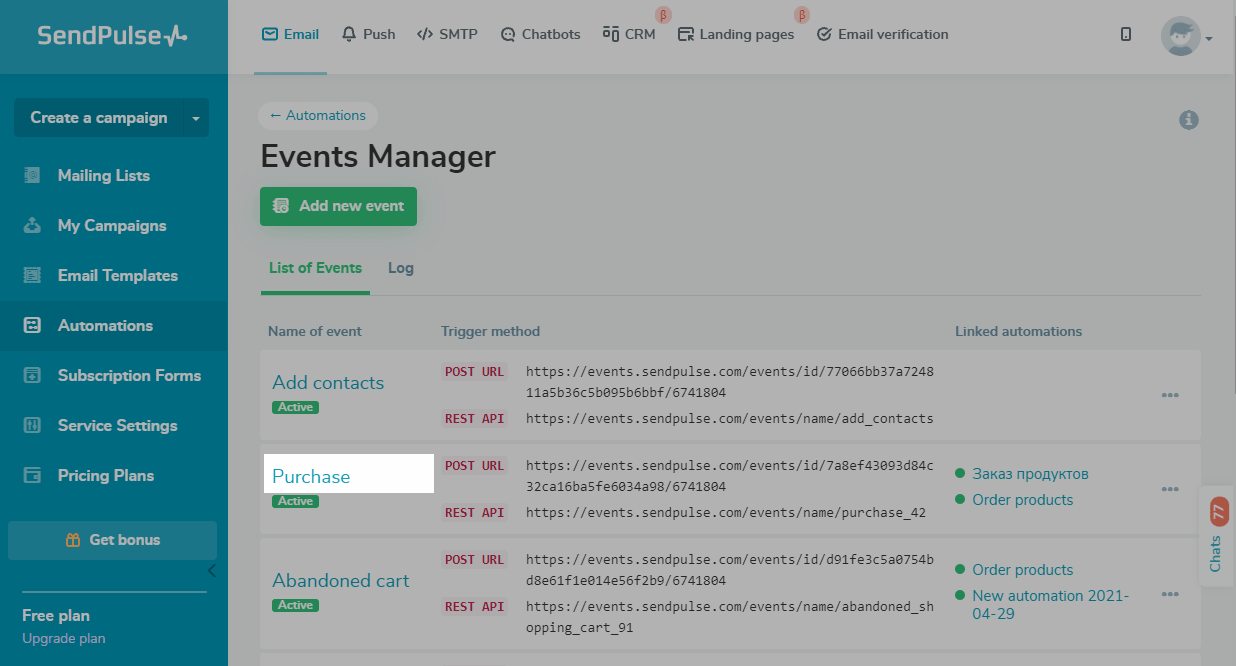Open the Add contacts event
Screen dimensions: 1236x666
[328, 382]
